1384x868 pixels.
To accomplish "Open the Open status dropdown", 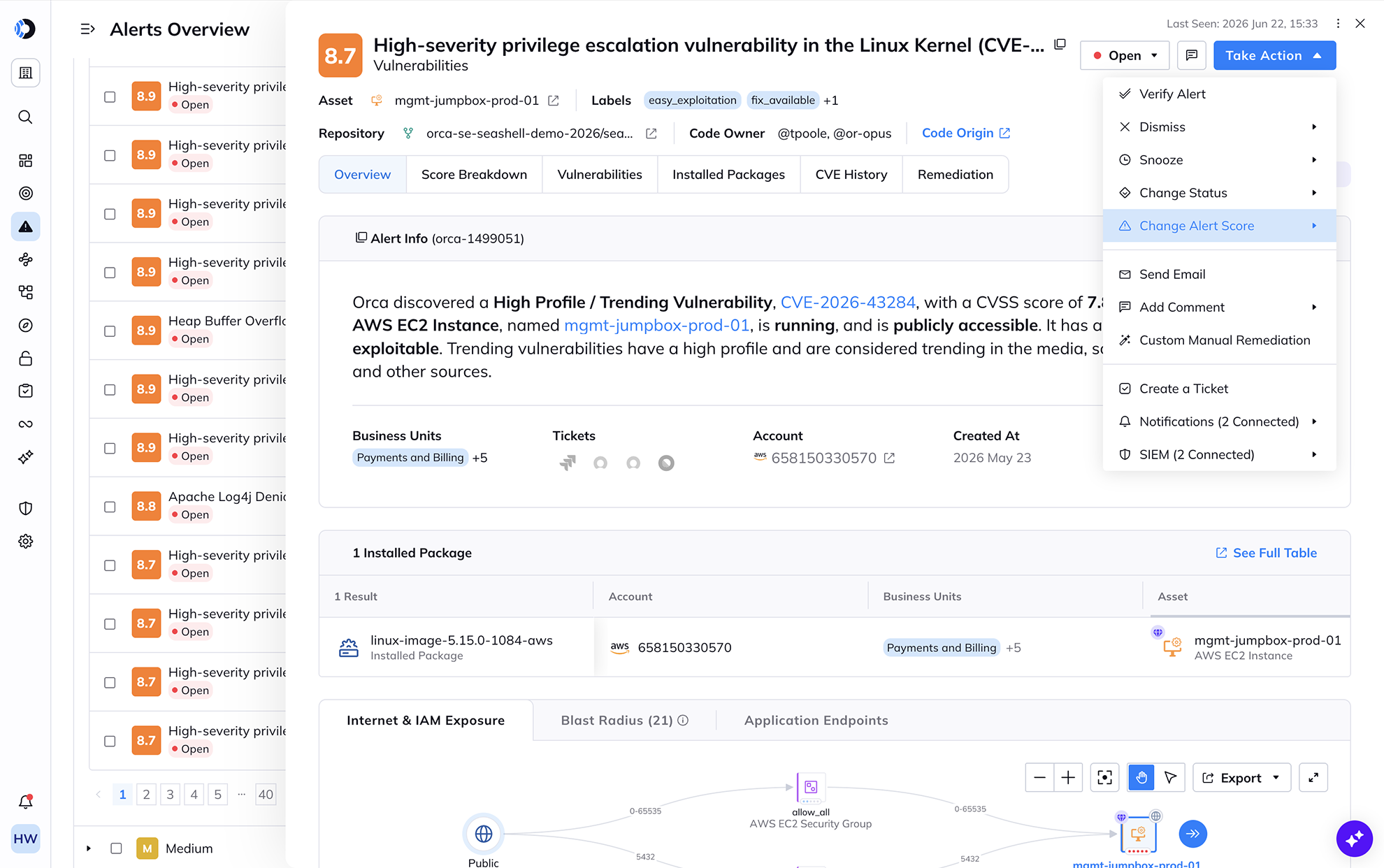I will pos(1124,55).
